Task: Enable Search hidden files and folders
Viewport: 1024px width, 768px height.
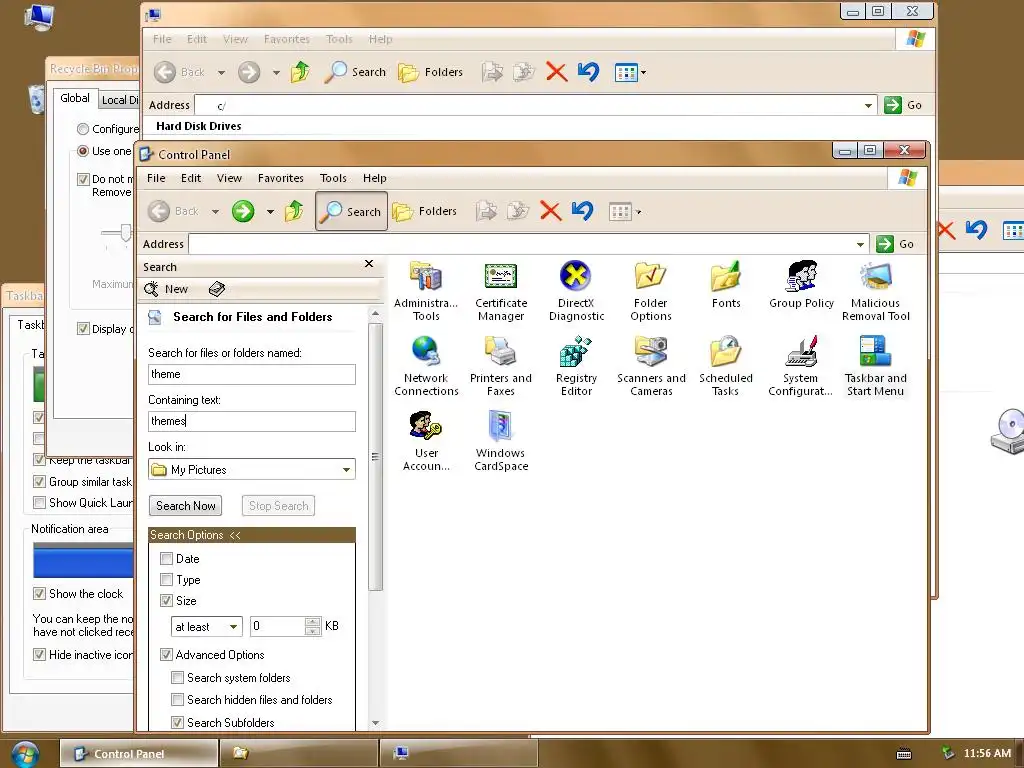Action: pos(177,699)
